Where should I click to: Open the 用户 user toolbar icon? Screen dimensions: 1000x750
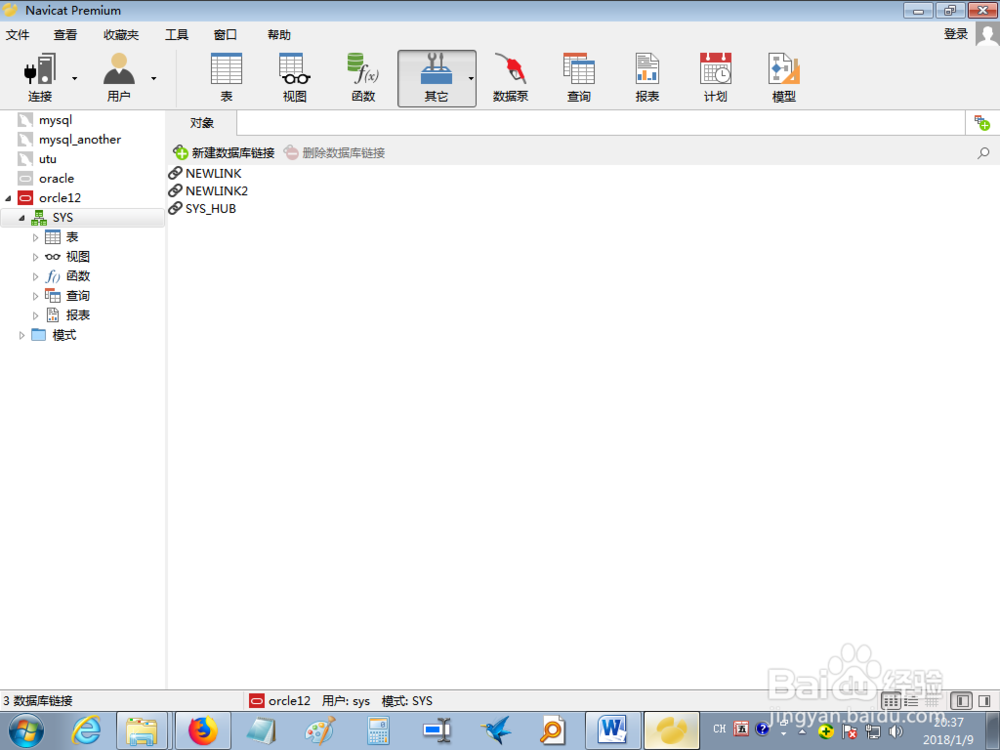[119, 78]
